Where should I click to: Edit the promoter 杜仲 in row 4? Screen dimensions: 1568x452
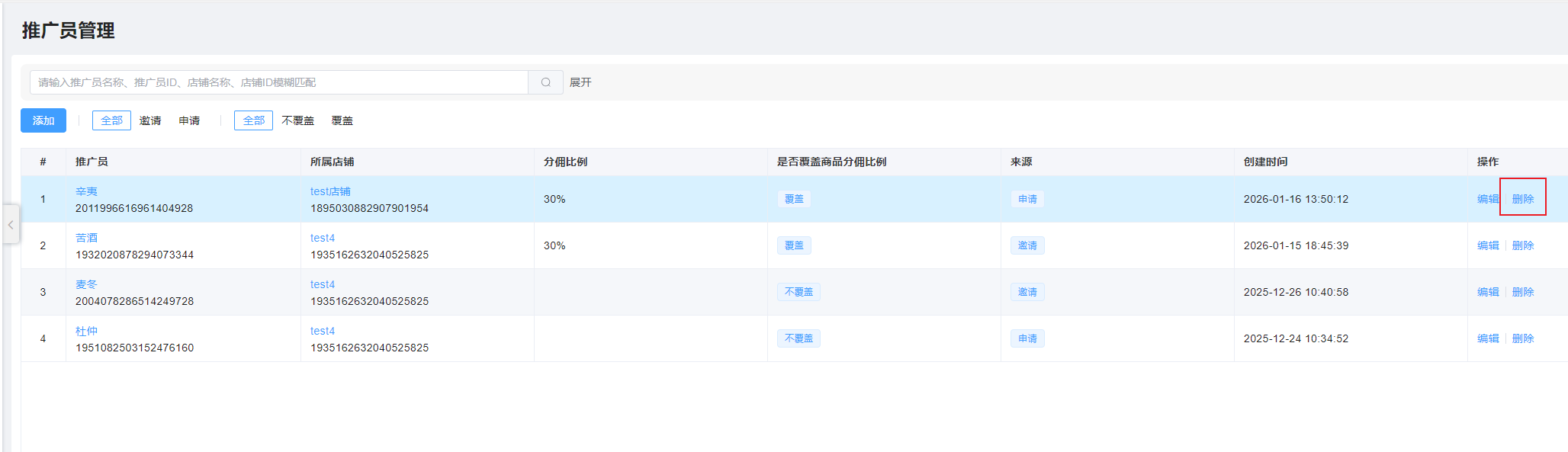1487,338
